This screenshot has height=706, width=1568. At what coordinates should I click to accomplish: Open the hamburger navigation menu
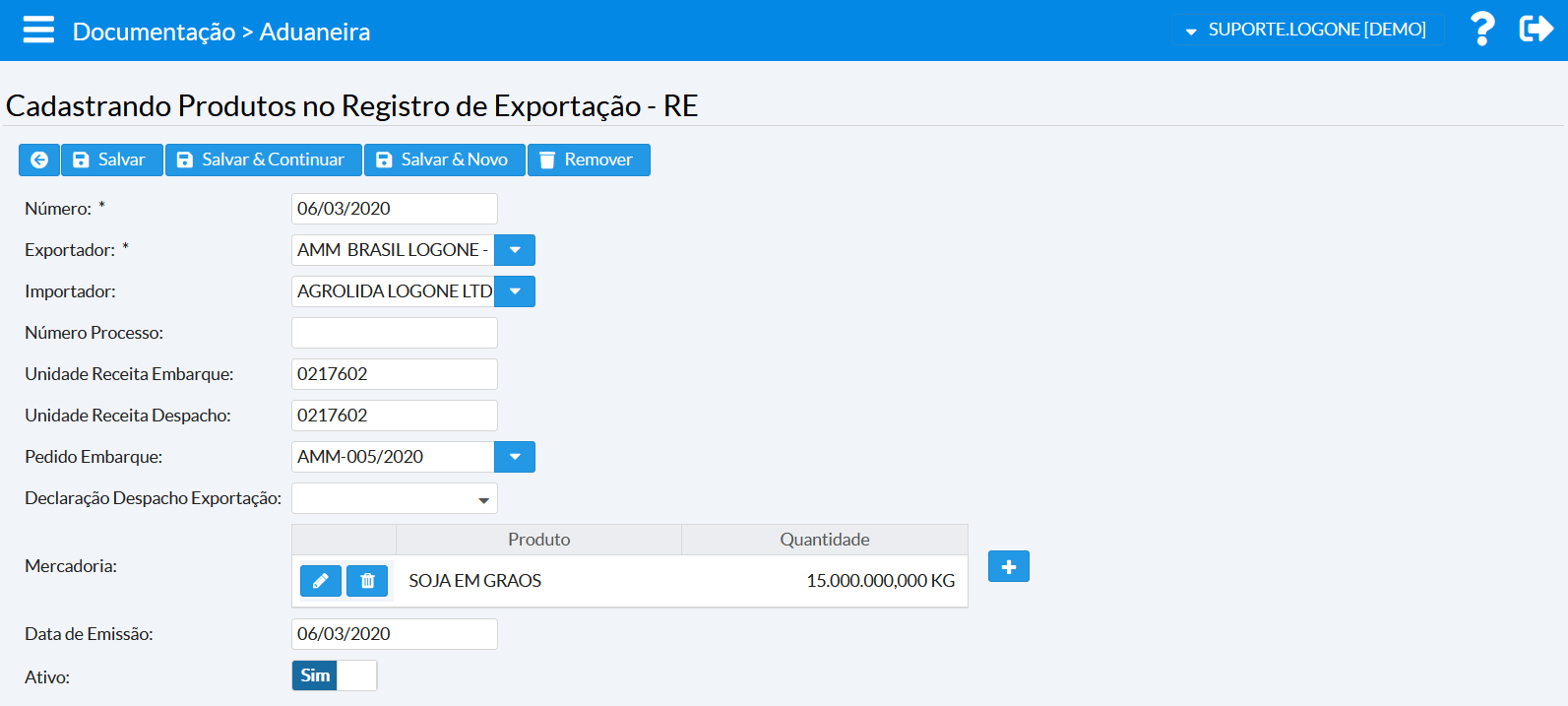[x=38, y=30]
